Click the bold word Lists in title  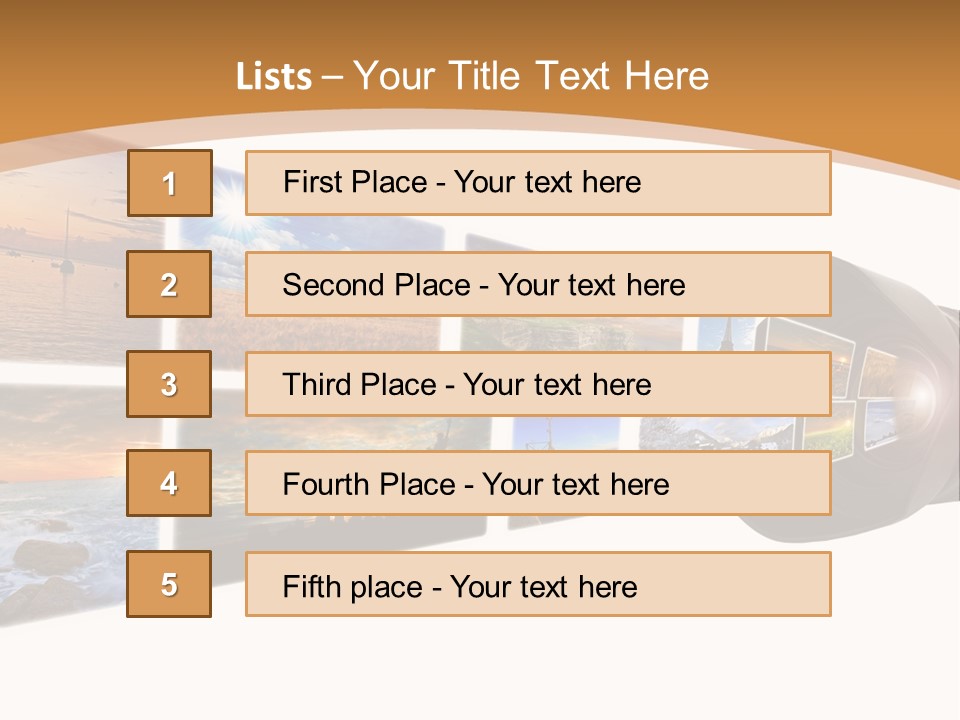click(x=274, y=77)
